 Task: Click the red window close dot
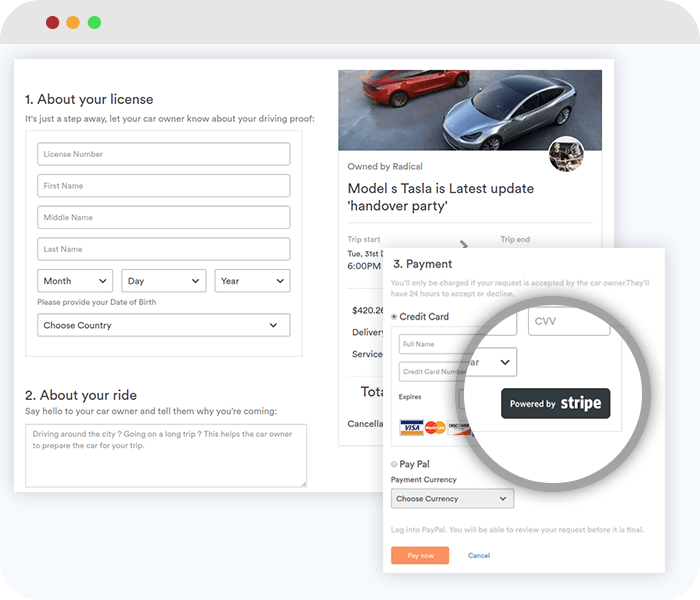coord(53,22)
